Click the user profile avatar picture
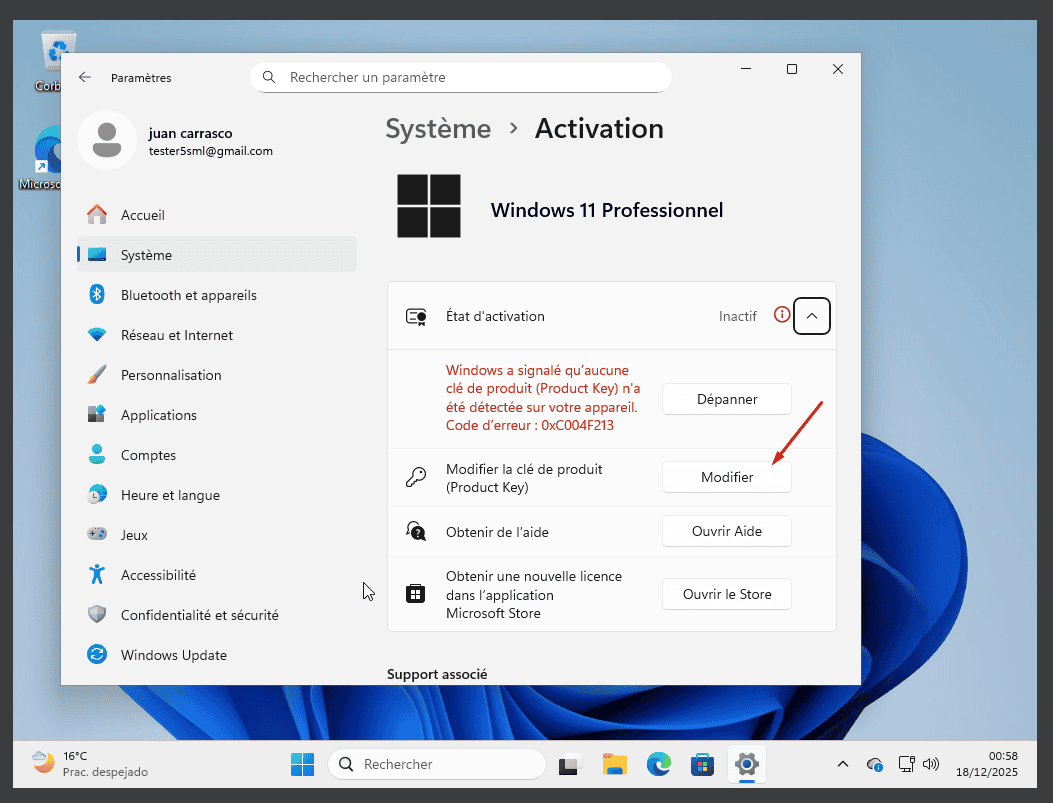Viewport: 1053px width, 803px height. pos(106,141)
